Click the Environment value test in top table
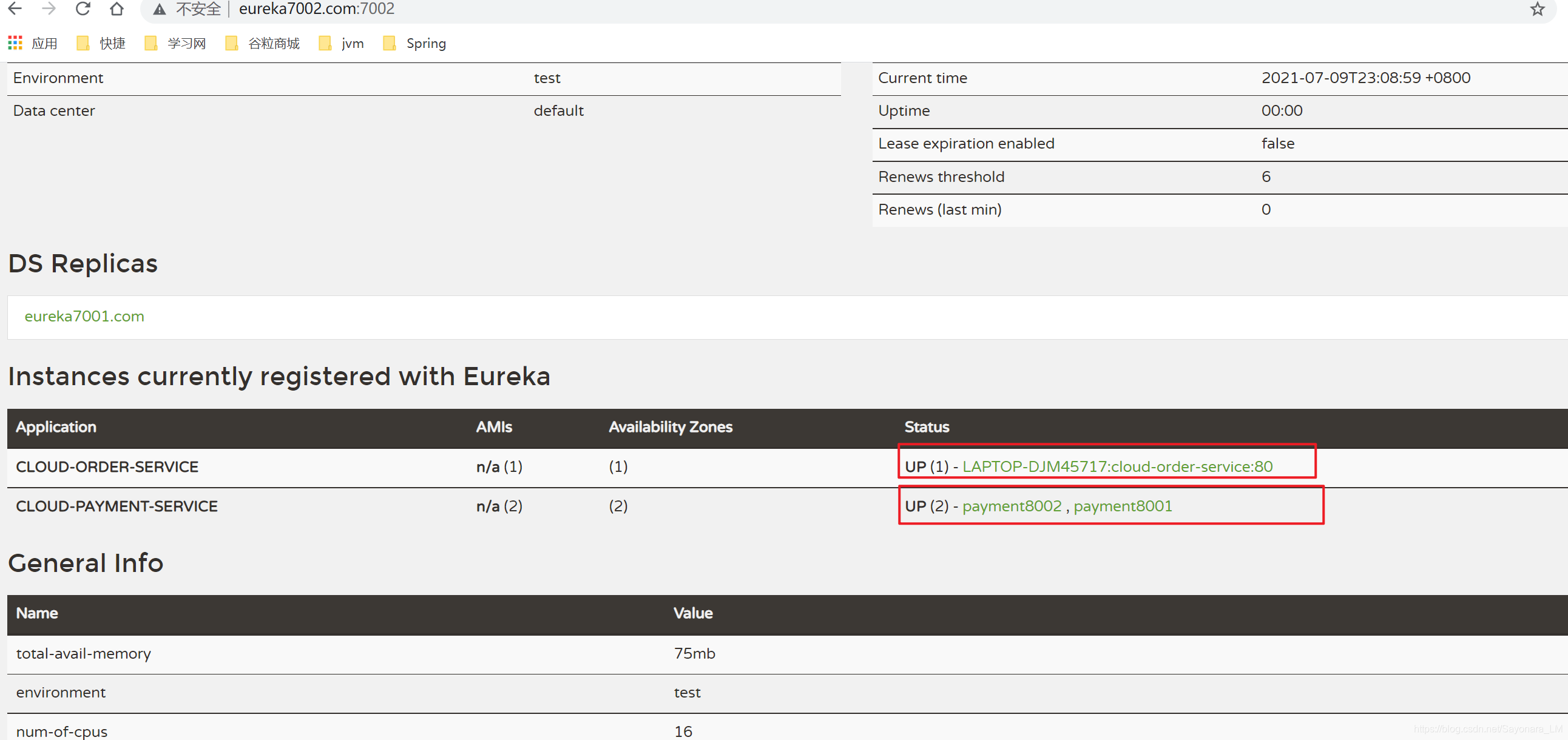The image size is (1568, 740). click(x=547, y=78)
